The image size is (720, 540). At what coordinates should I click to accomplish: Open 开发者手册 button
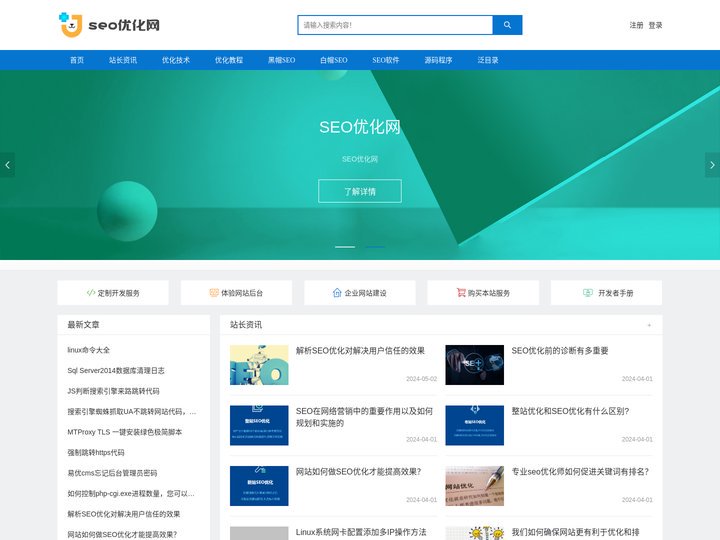[606, 292]
